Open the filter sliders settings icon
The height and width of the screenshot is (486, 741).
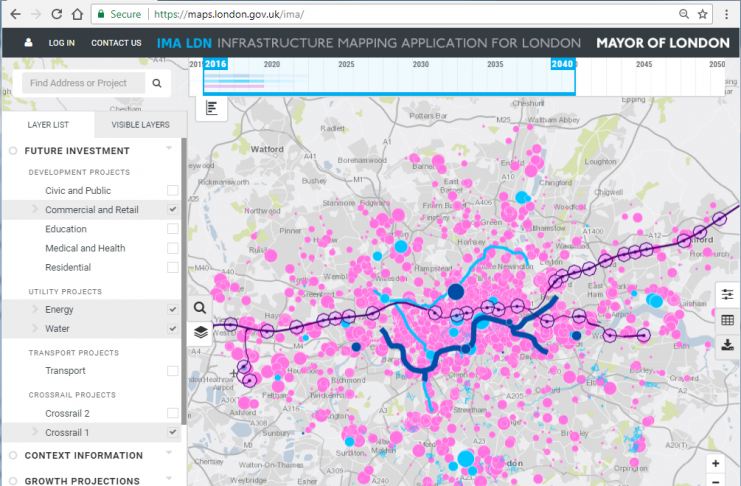click(x=727, y=295)
